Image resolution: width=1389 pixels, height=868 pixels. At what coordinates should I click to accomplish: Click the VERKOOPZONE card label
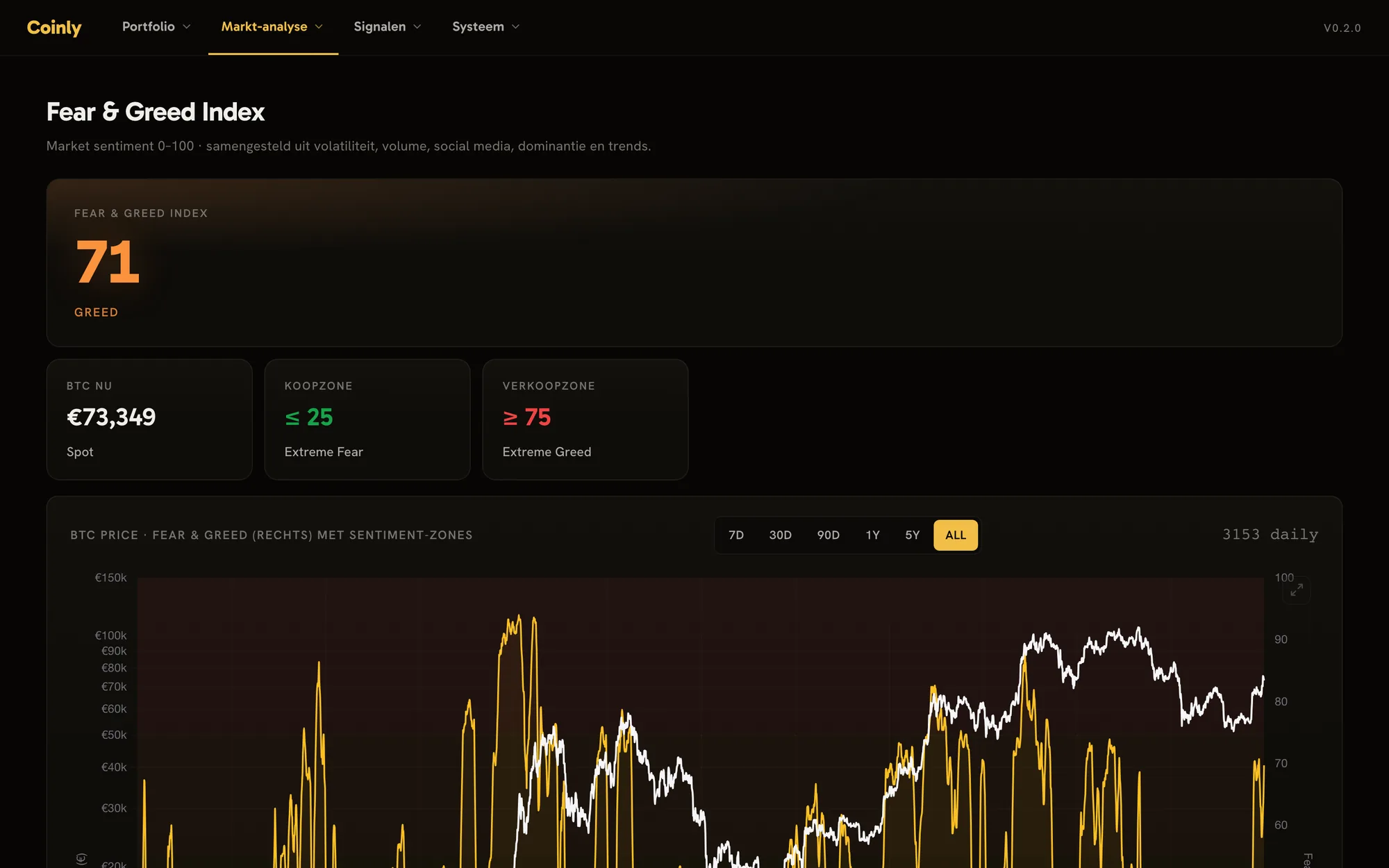click(549, 386)
